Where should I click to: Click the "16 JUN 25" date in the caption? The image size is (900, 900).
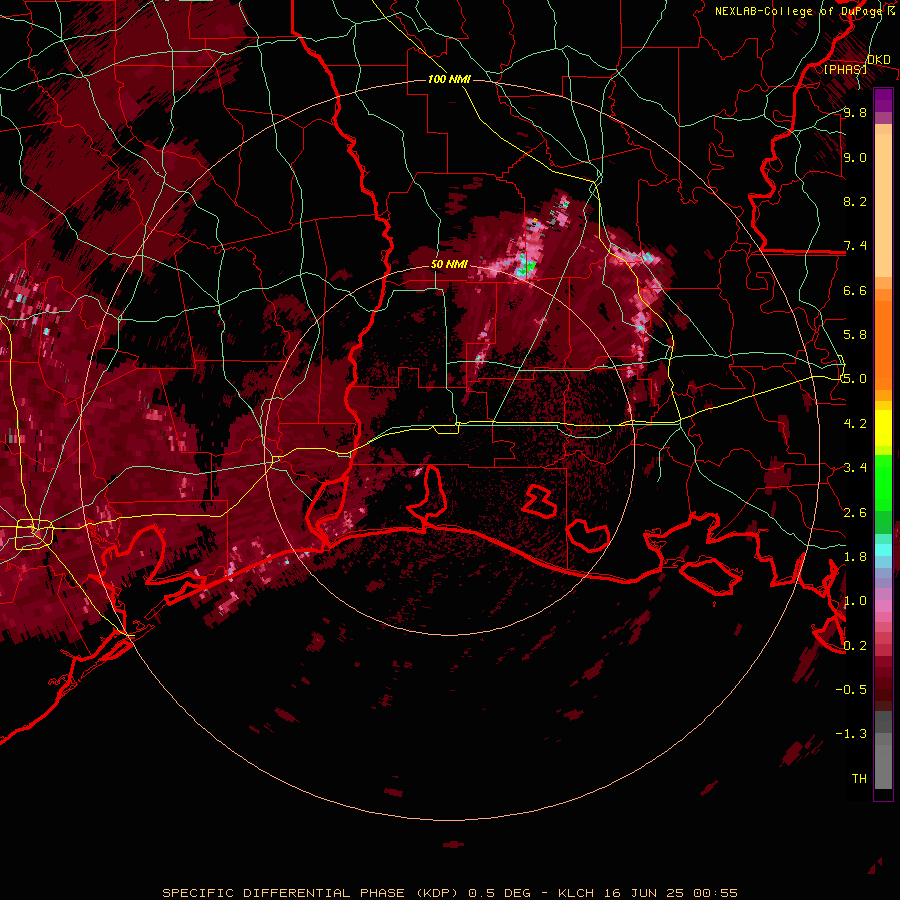644,893
